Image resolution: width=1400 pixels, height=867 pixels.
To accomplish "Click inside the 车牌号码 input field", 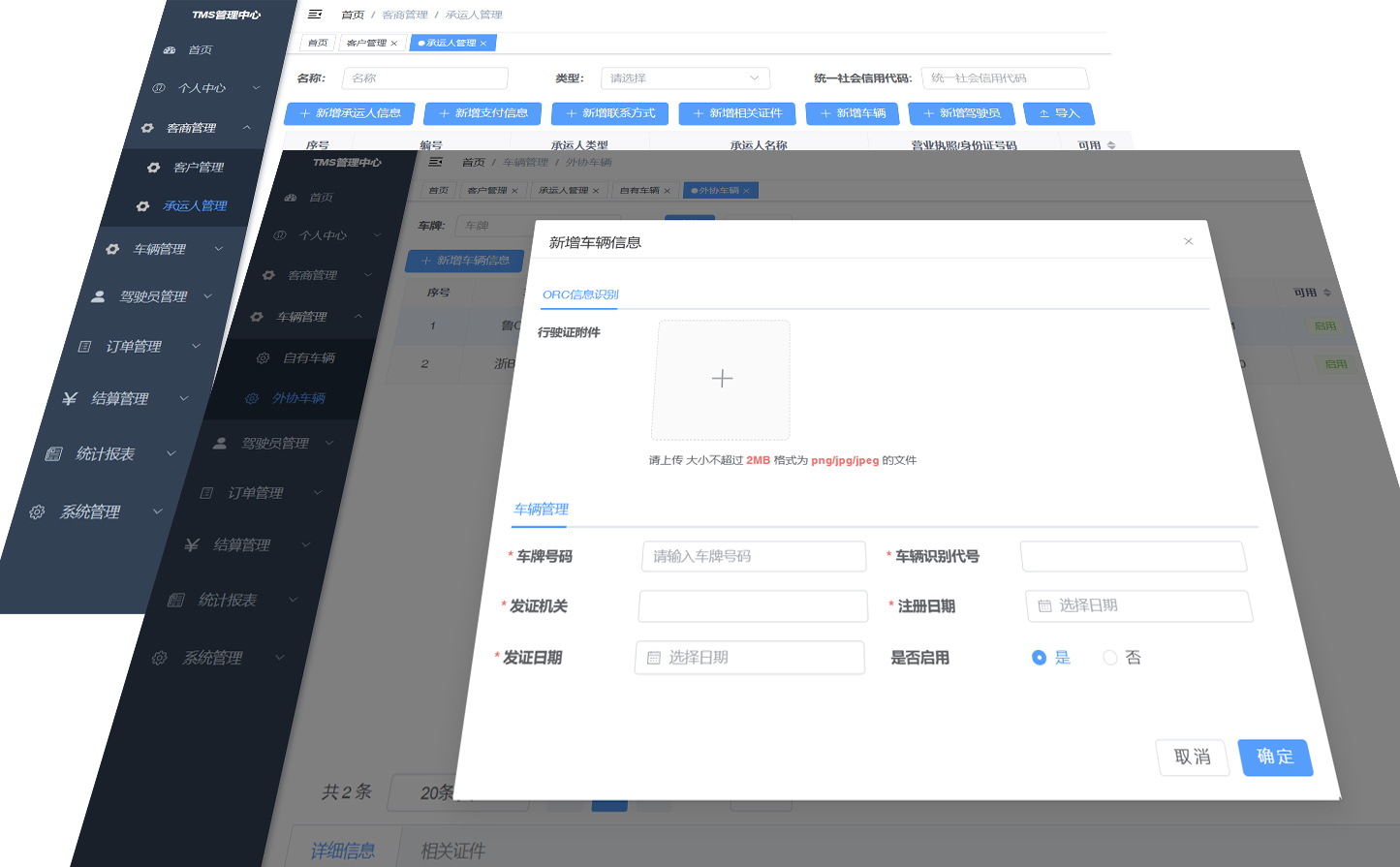I will coord(754,556).
